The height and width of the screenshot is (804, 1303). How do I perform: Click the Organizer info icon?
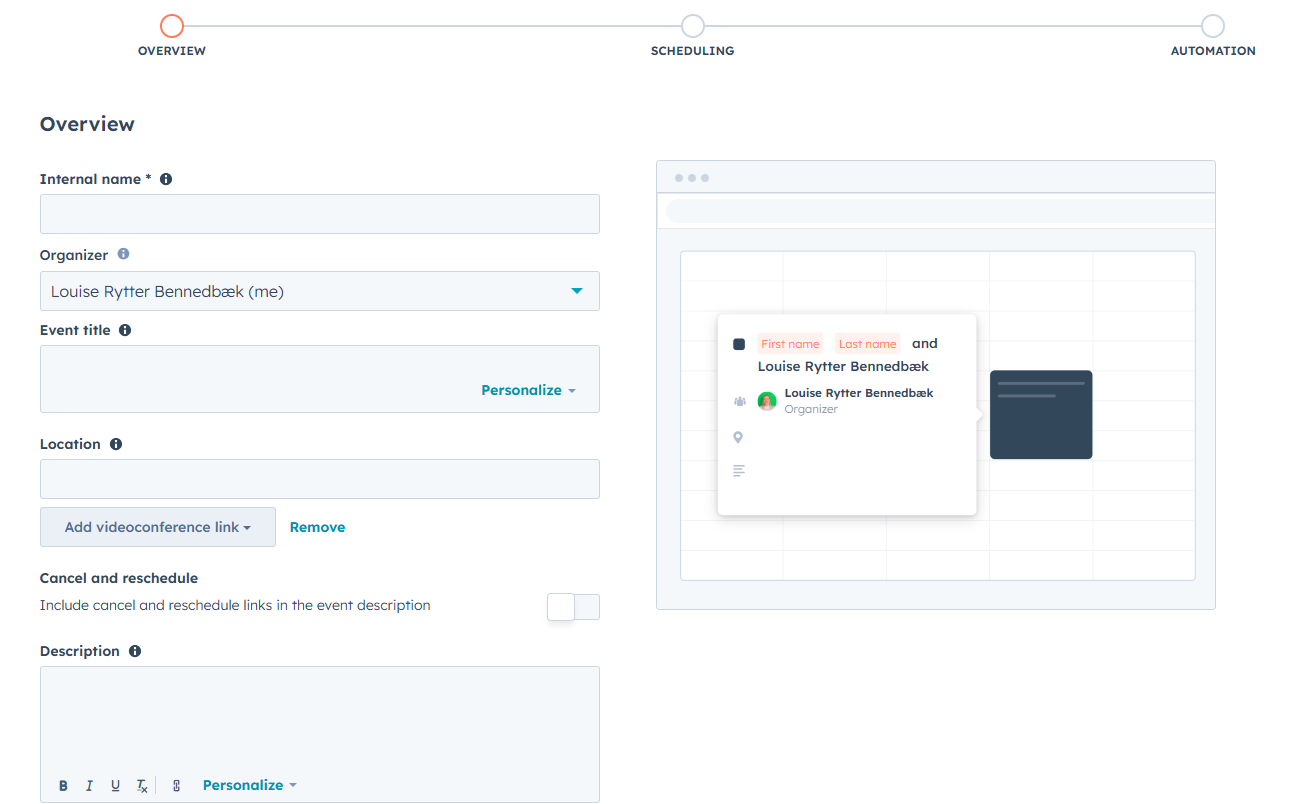(x=124, y=254)
